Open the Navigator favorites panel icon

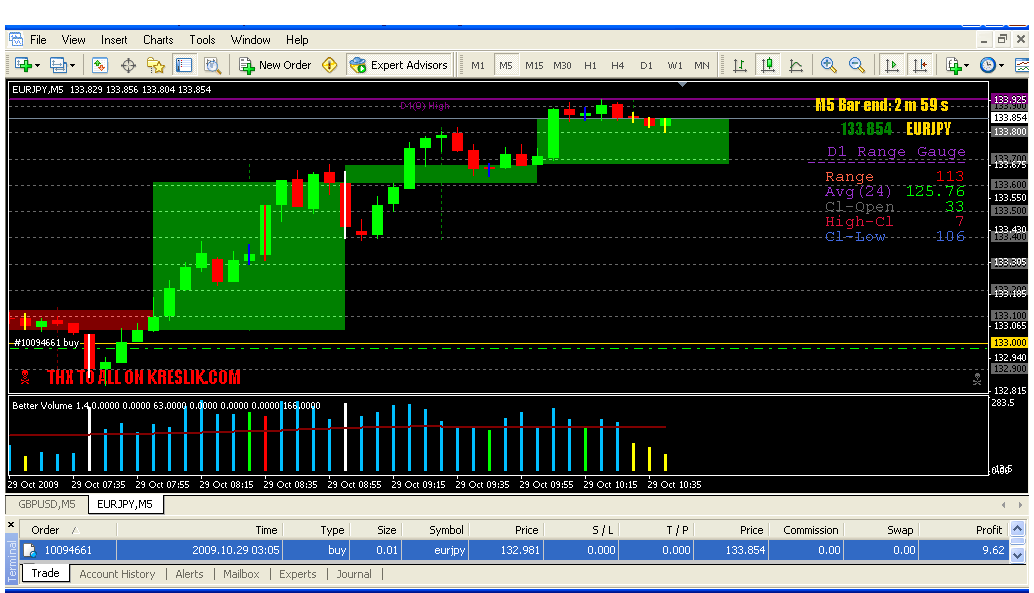156,65
